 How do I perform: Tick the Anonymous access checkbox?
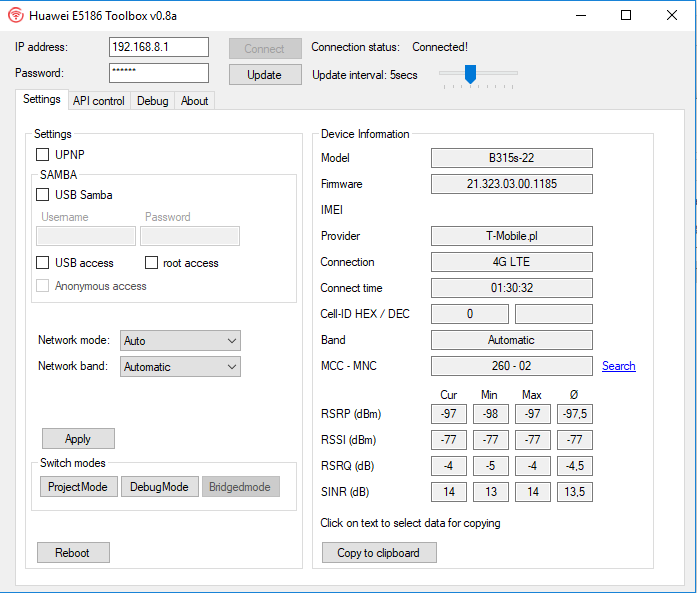(x=43, y=286)
